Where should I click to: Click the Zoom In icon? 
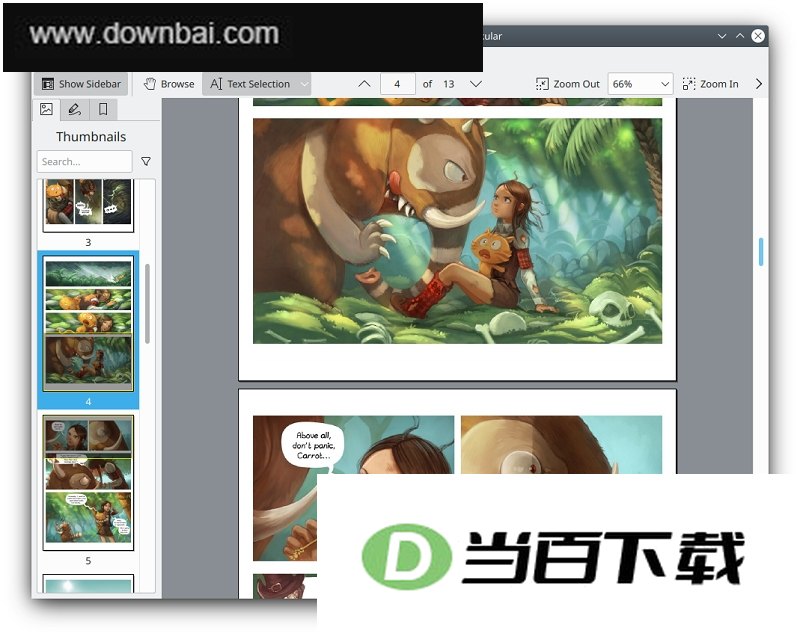pos(689,84)
